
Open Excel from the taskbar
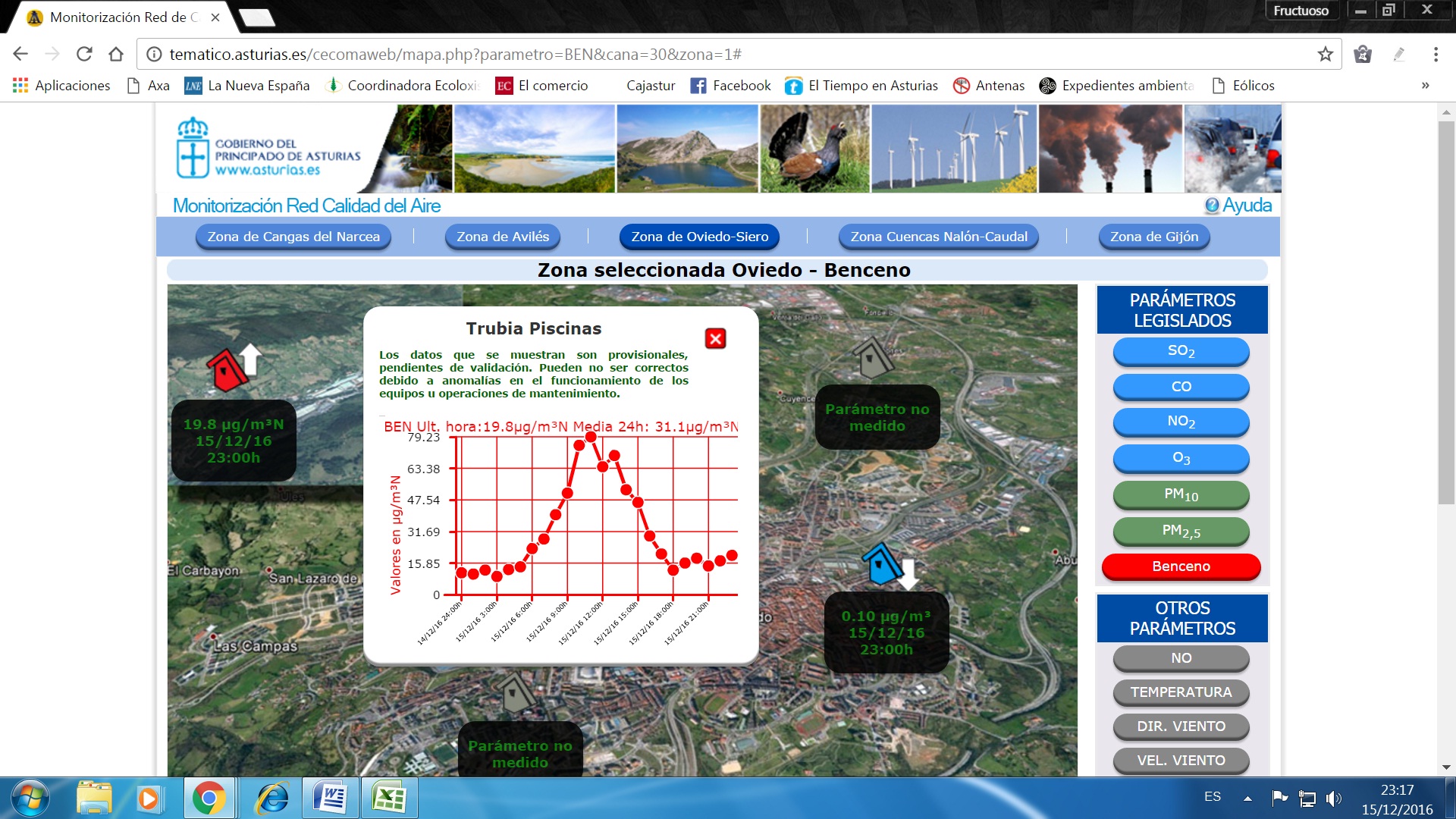[x=389, y=799]
